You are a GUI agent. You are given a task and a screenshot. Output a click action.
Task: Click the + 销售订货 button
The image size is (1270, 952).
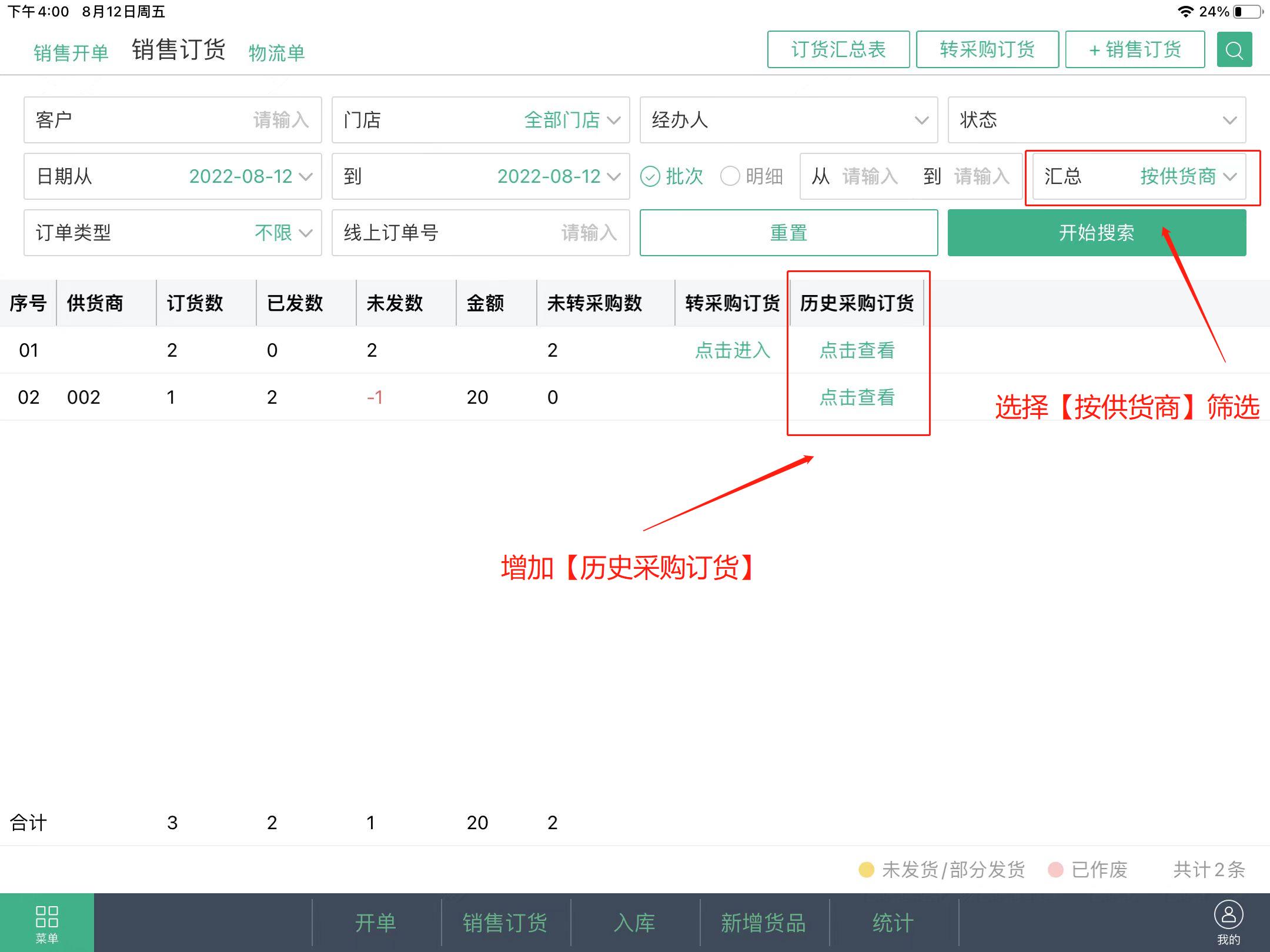[1135, 49]
